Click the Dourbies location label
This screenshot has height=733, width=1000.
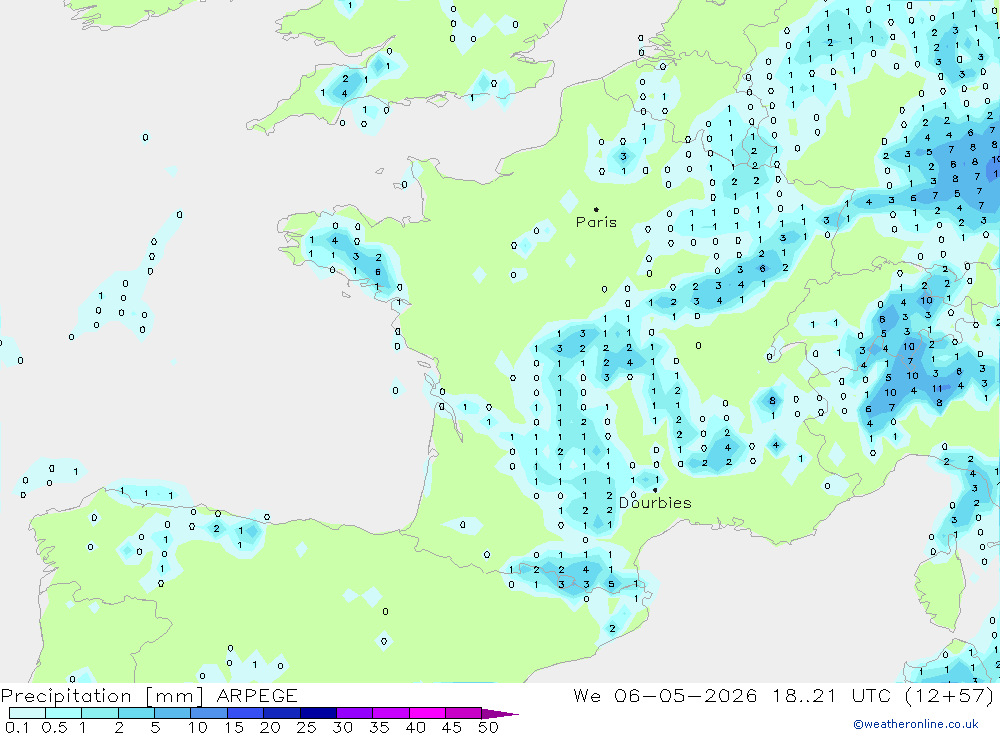[x=655, y=503]
